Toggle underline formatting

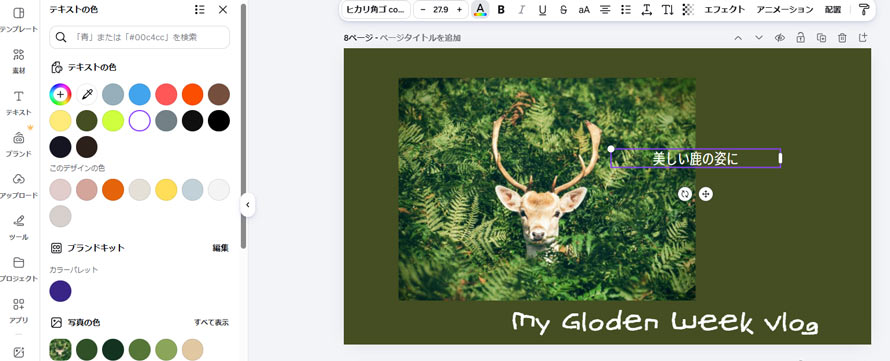coord(542,10)
